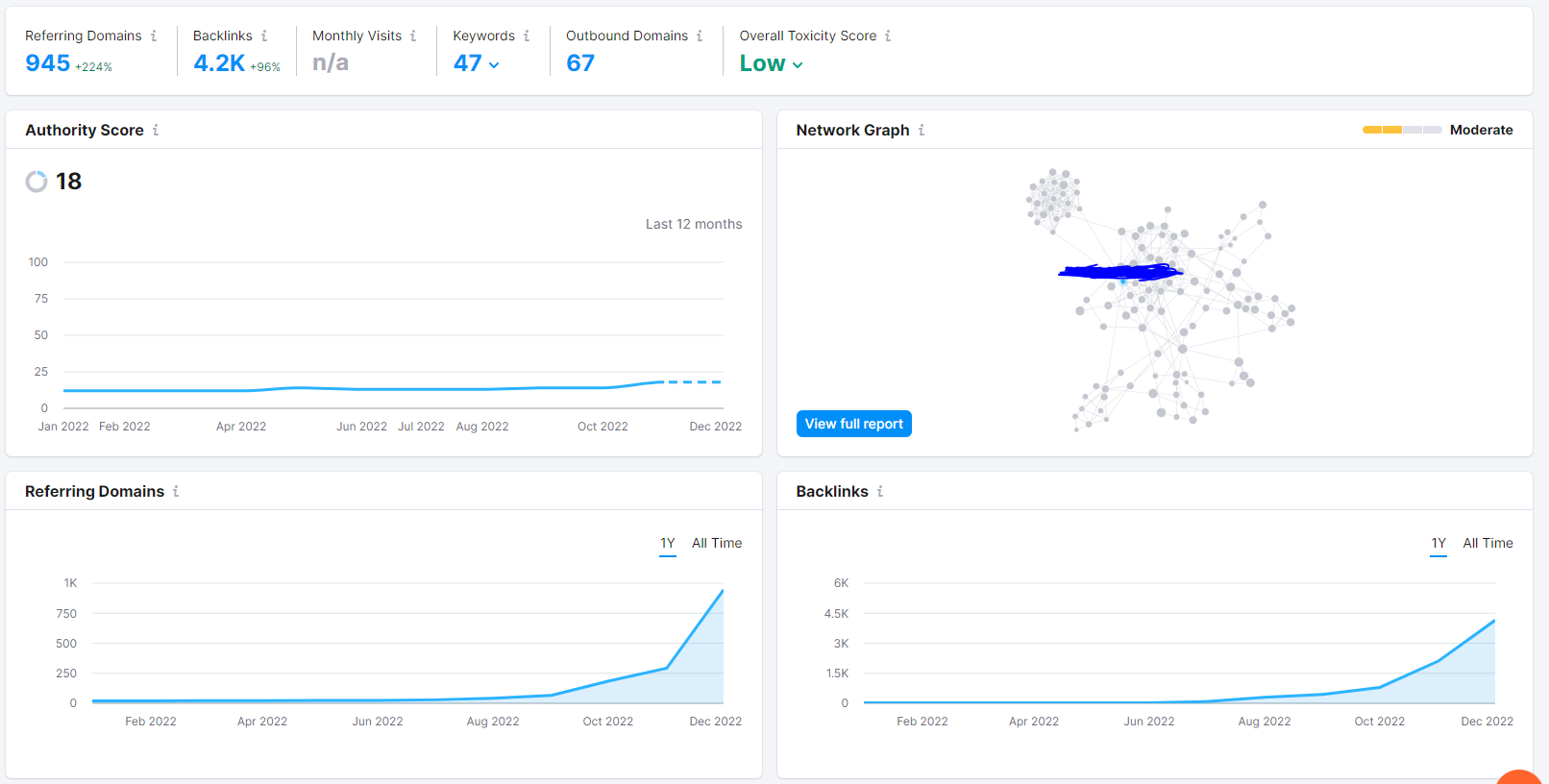
Task: Select 1Y range in Backlinks chart
Action: pos(1438,544)
